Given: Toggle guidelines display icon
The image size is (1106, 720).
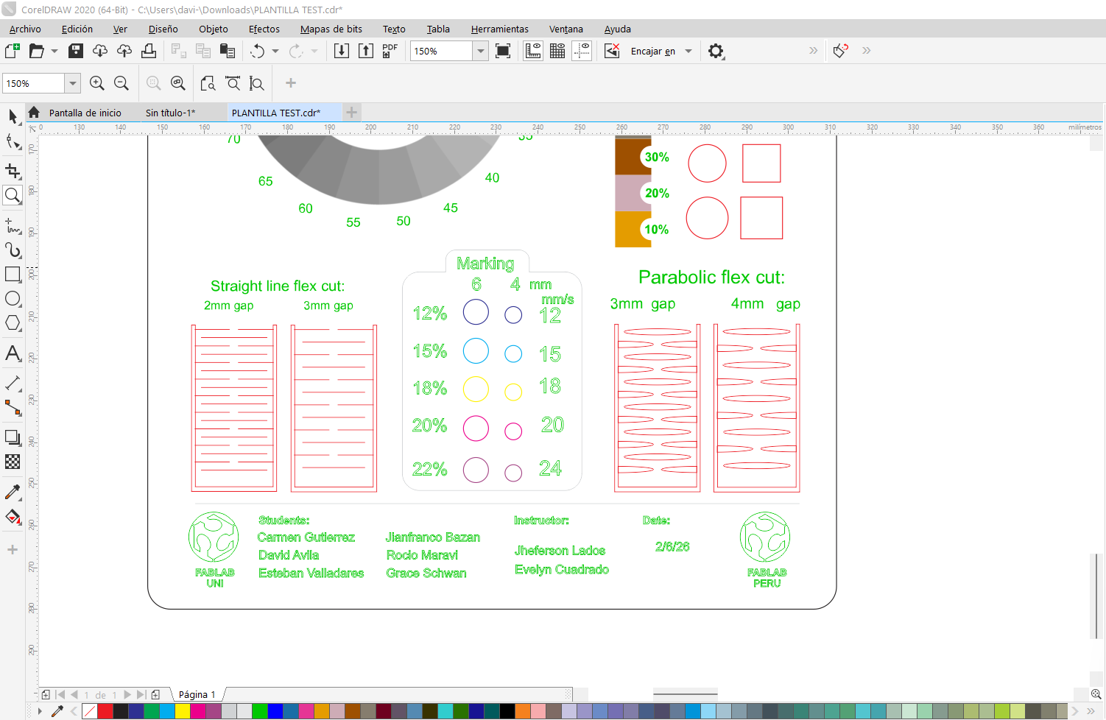Looking at the screenshot, I should coord(581,51).
